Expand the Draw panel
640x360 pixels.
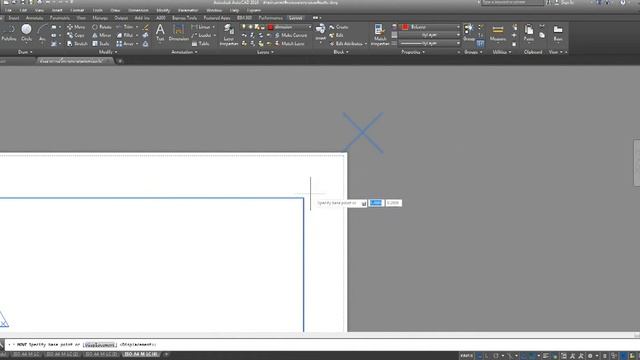click(25, 52)
